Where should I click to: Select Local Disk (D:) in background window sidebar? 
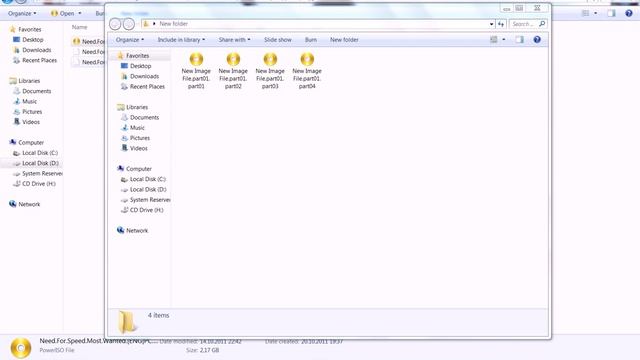pos(36,163)
